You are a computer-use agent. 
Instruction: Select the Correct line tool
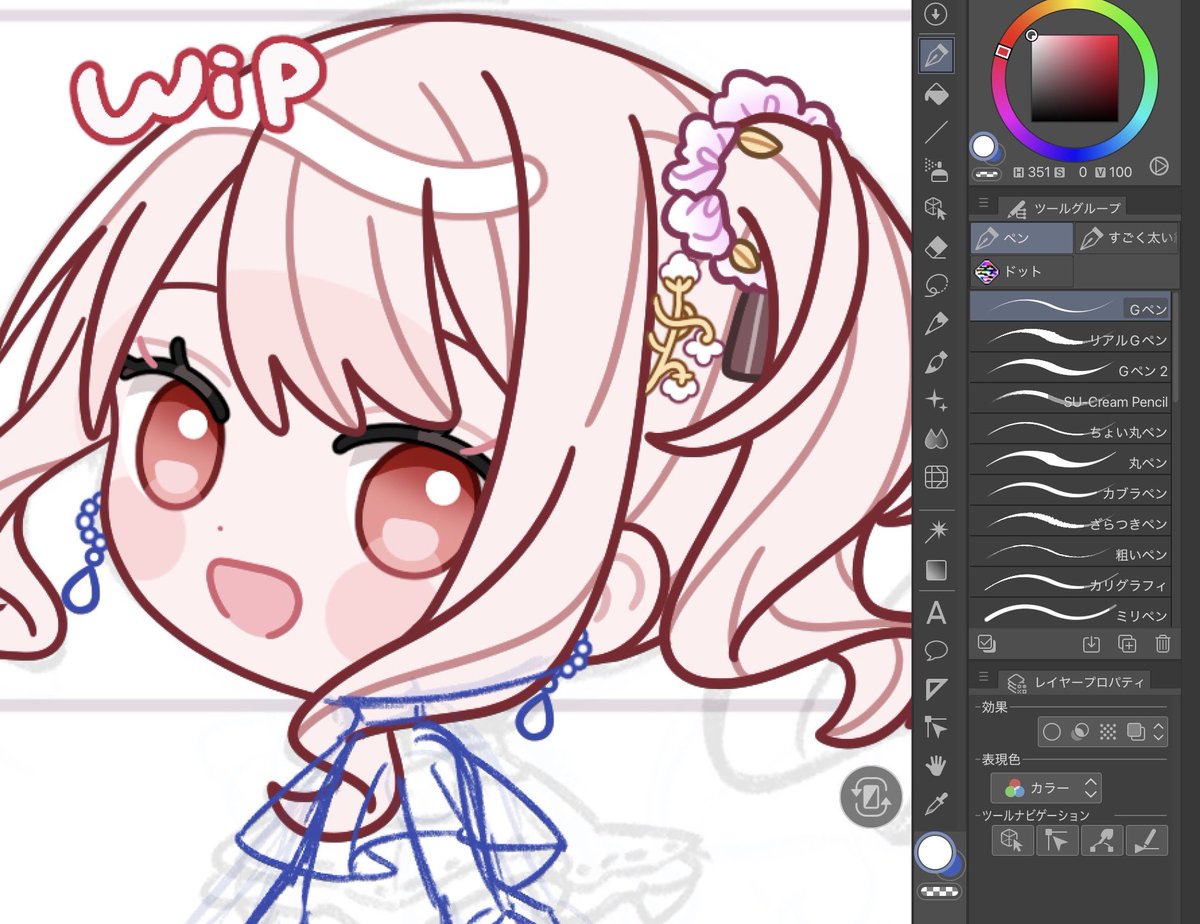[x=936, y=727]
